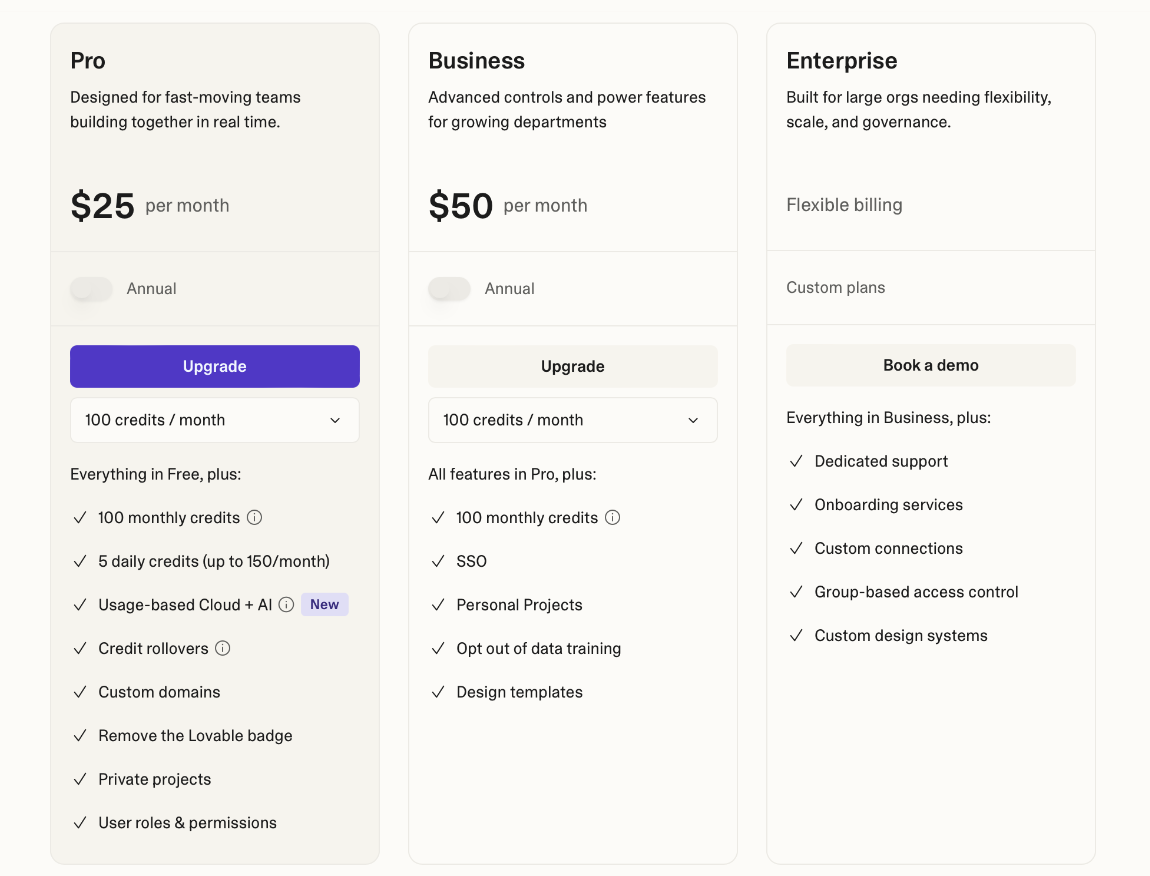
Task: Click checkmark beside Dedicated support
Action: [x=796, y=461]
